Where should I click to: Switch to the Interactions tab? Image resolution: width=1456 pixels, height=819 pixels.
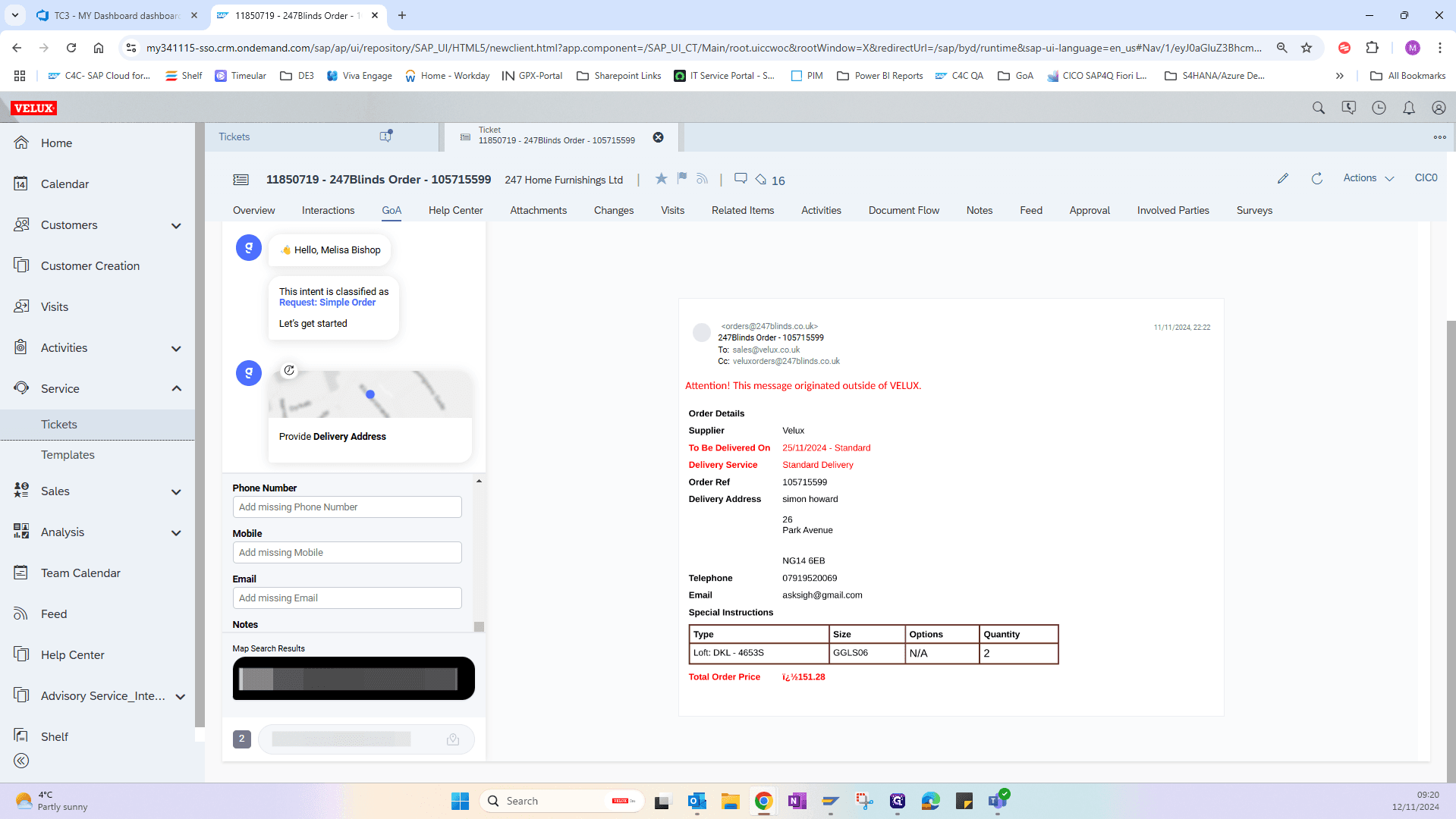[328, 211]
